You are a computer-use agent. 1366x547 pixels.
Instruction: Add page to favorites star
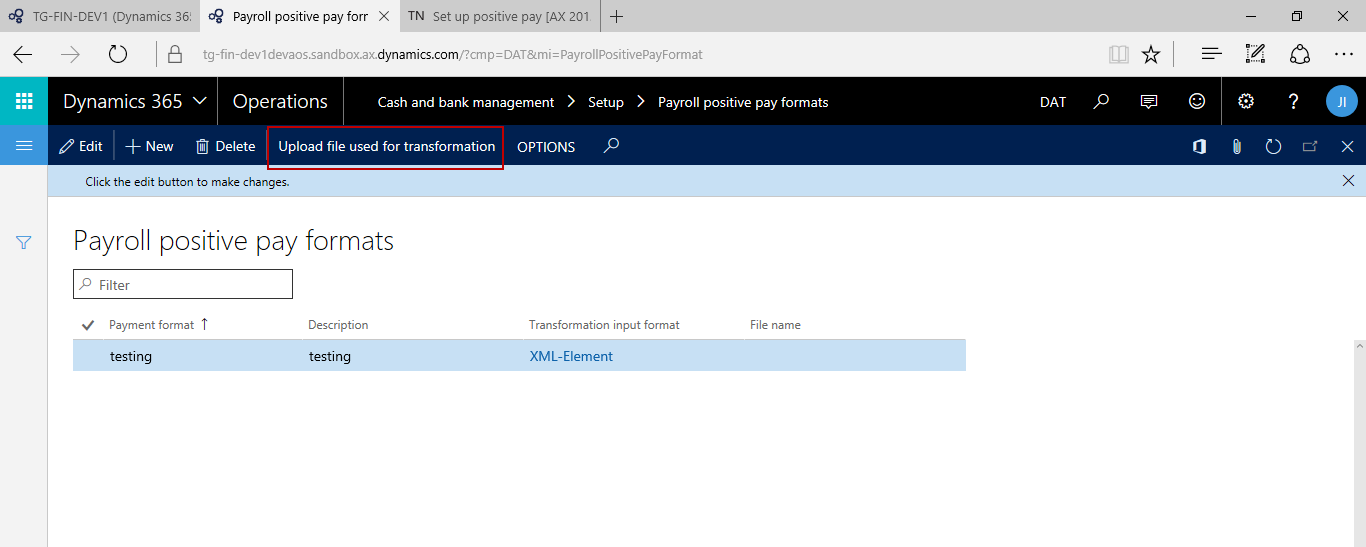coord(1151,54)
